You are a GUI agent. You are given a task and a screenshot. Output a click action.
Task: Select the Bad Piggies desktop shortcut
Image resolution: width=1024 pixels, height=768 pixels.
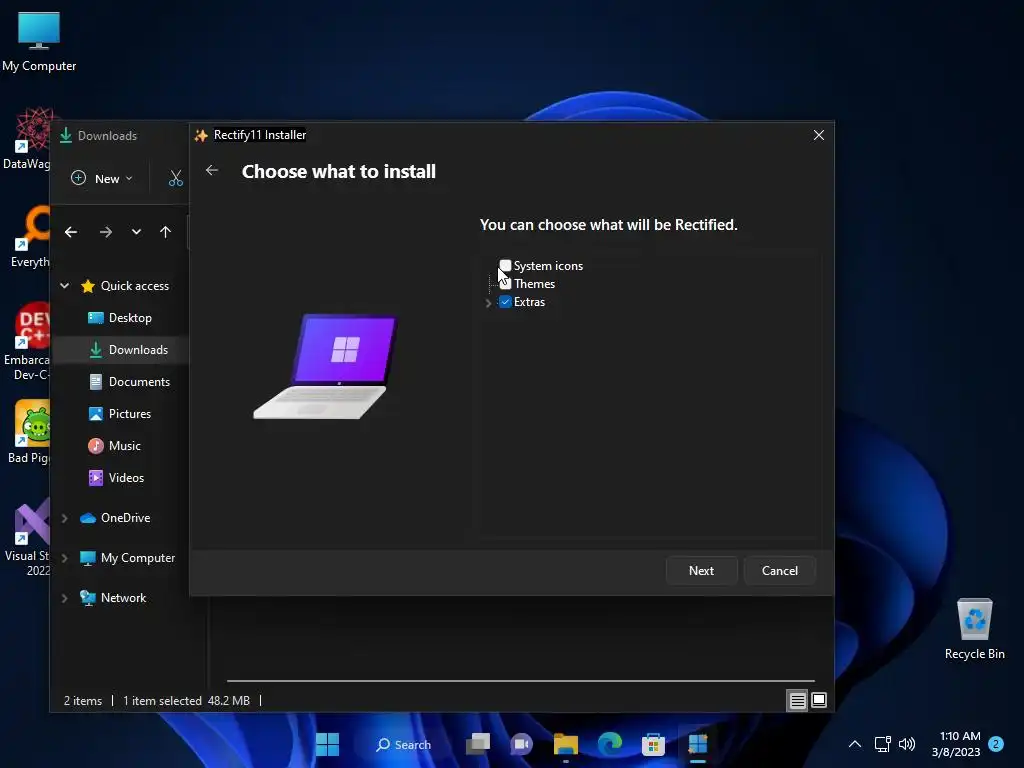pos(29,432)
